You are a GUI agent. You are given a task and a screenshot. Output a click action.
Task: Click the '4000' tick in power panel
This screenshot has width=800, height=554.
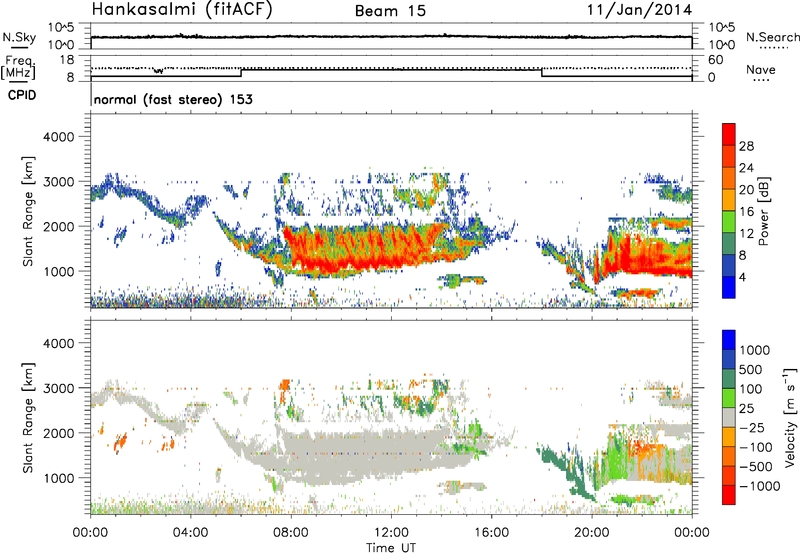tap(58, 137)
